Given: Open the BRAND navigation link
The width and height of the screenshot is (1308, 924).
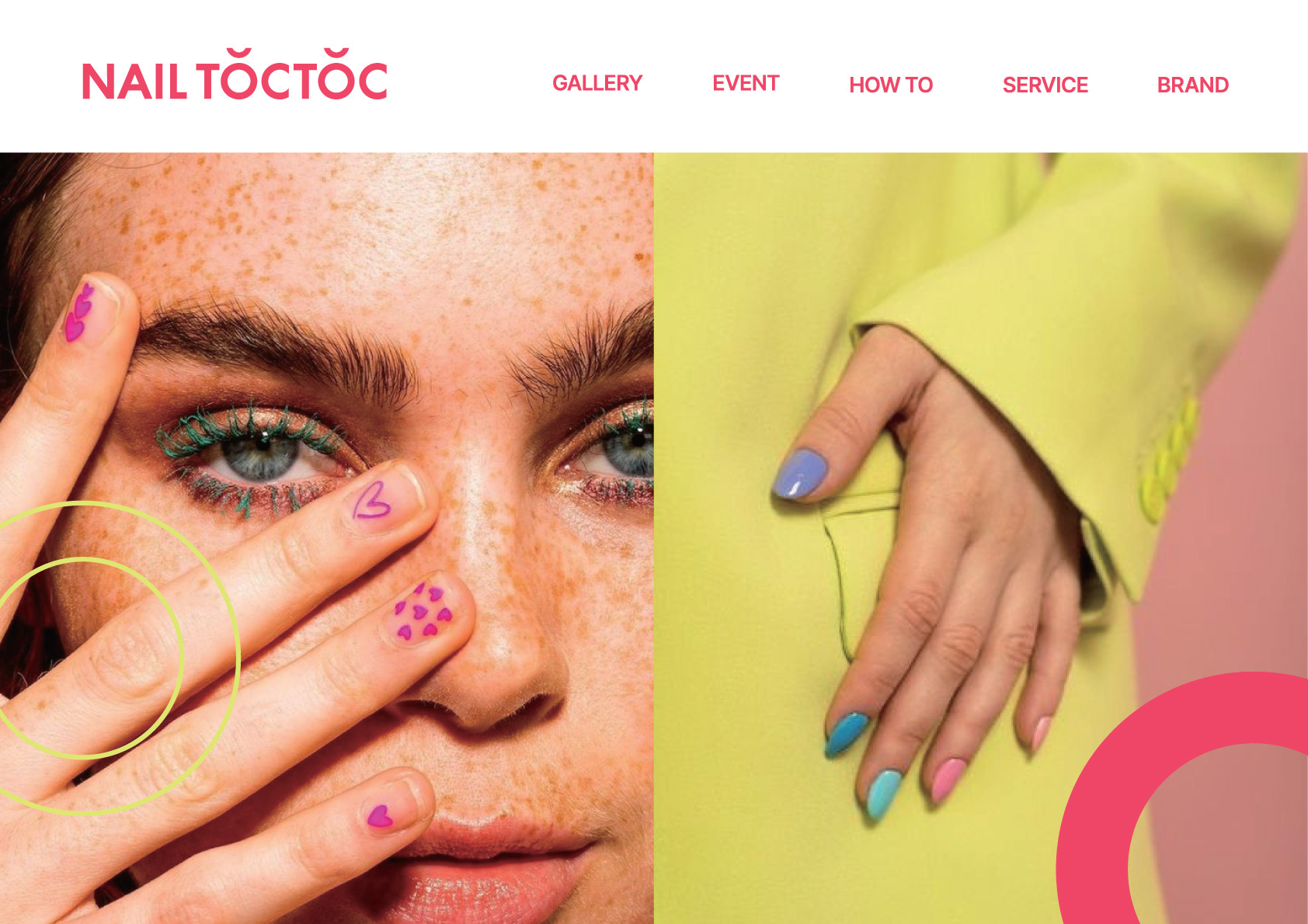Looking at the screenshot, I should pyautogui.click(x=1192, y=85).
